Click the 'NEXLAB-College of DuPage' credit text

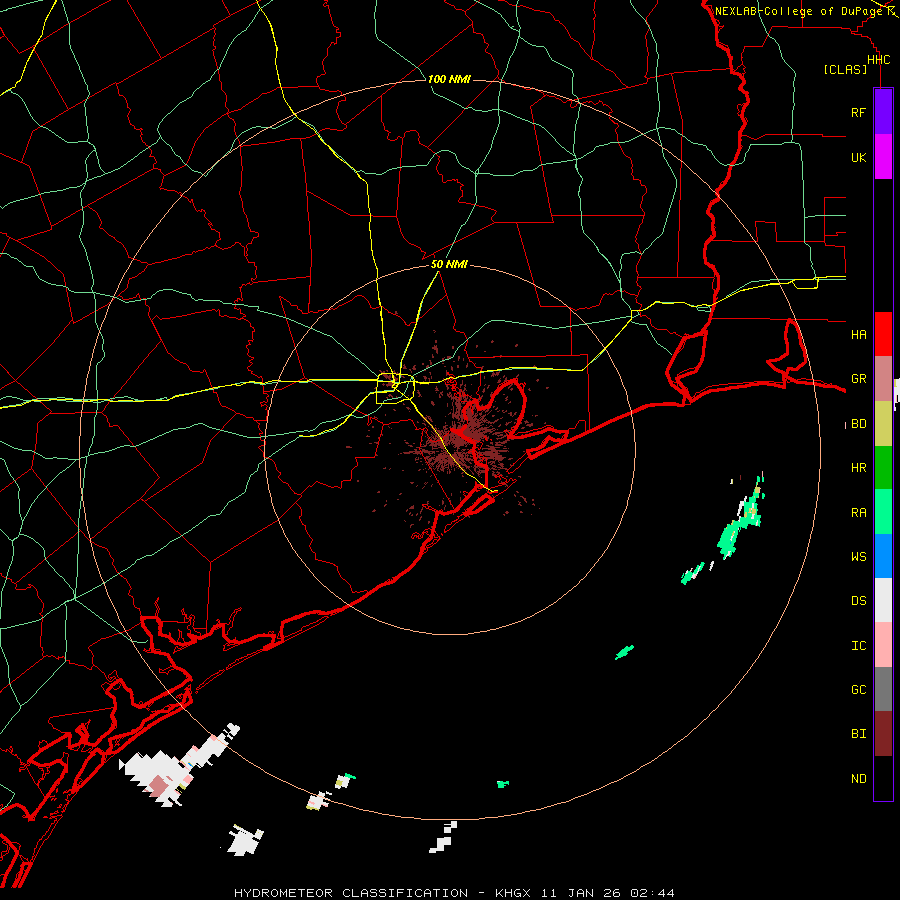(x=799, y=11)
